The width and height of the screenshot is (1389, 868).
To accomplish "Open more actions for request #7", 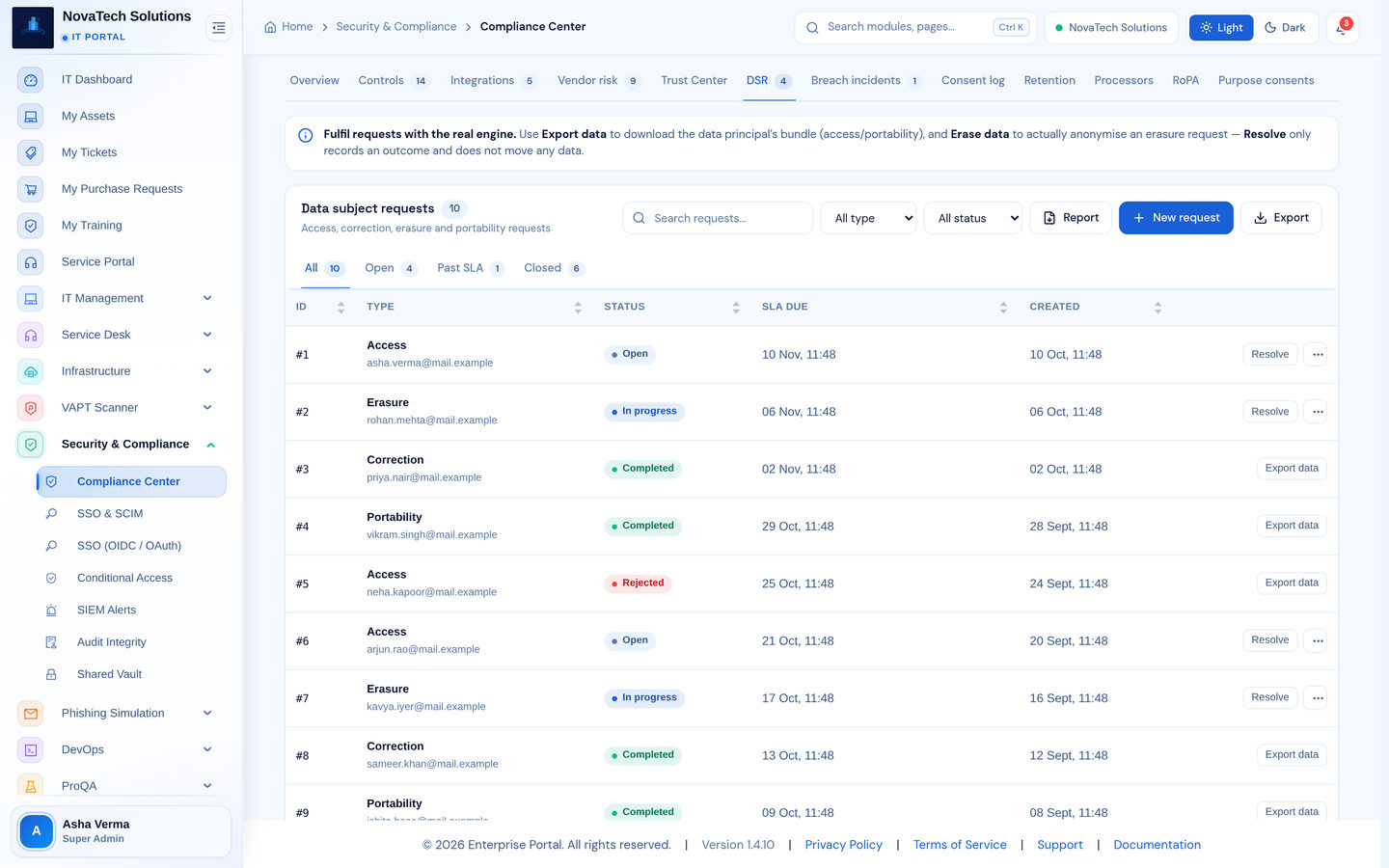I will click(x=1316, y=698).
